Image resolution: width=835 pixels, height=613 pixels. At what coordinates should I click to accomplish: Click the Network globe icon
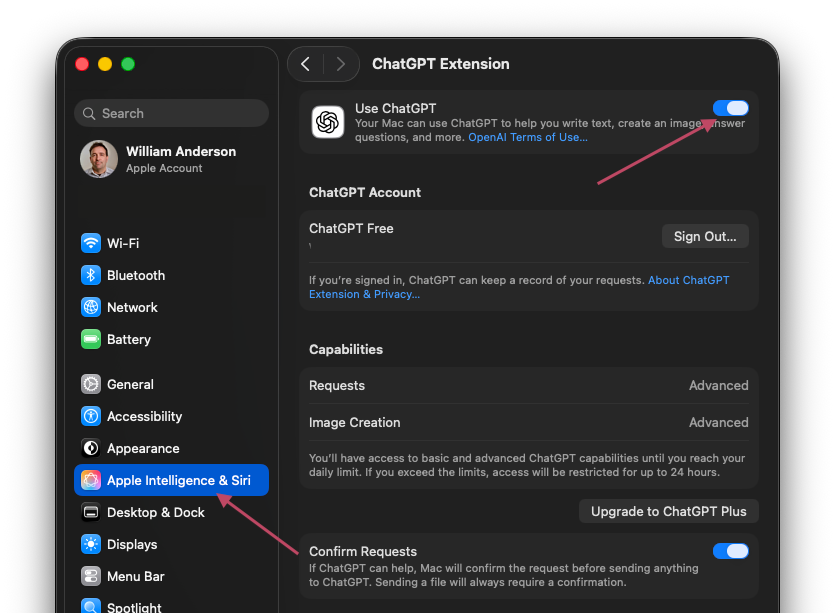pos(91,307)
